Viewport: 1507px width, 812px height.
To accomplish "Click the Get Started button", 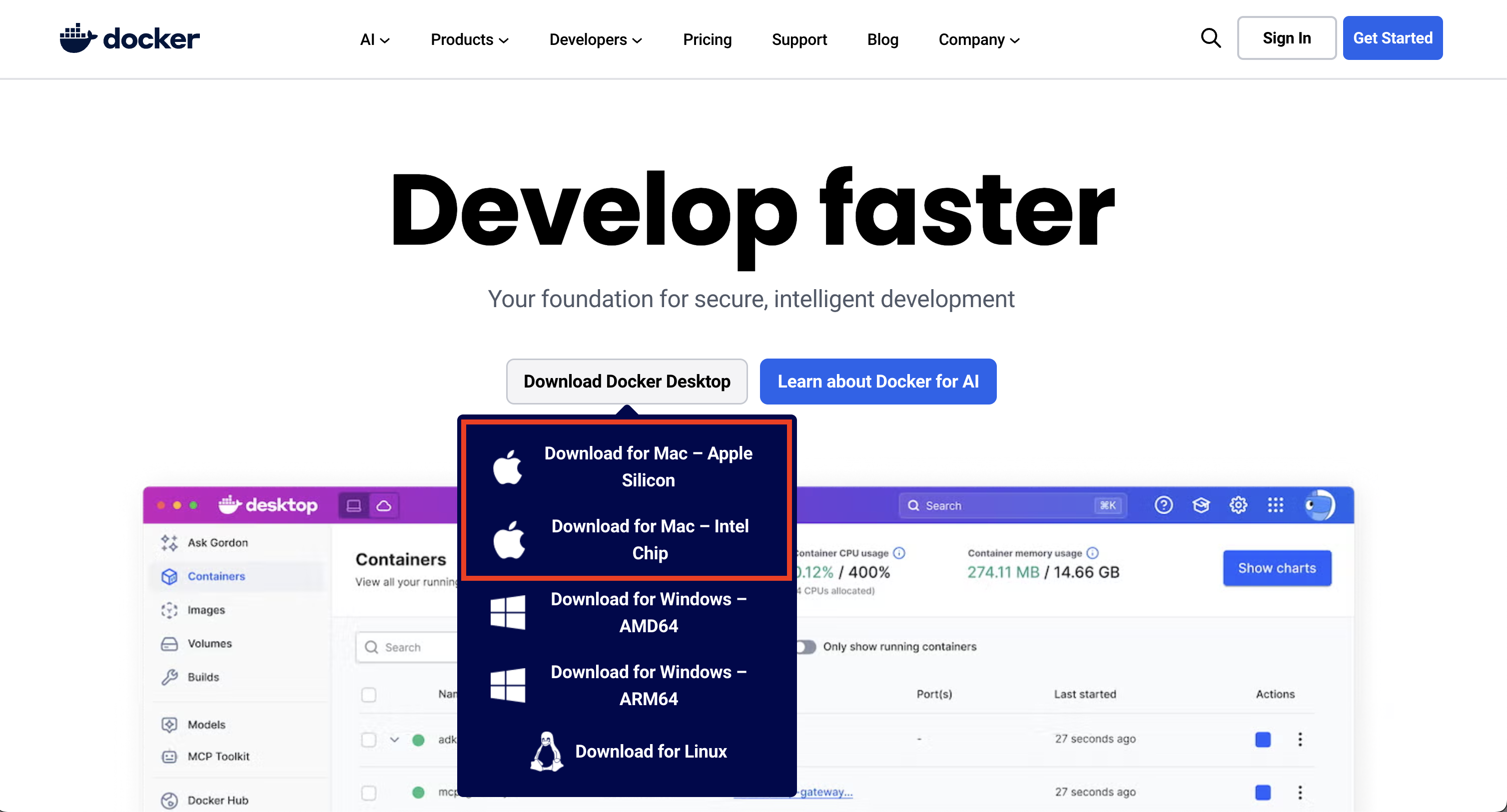I will click(1393, 38).
